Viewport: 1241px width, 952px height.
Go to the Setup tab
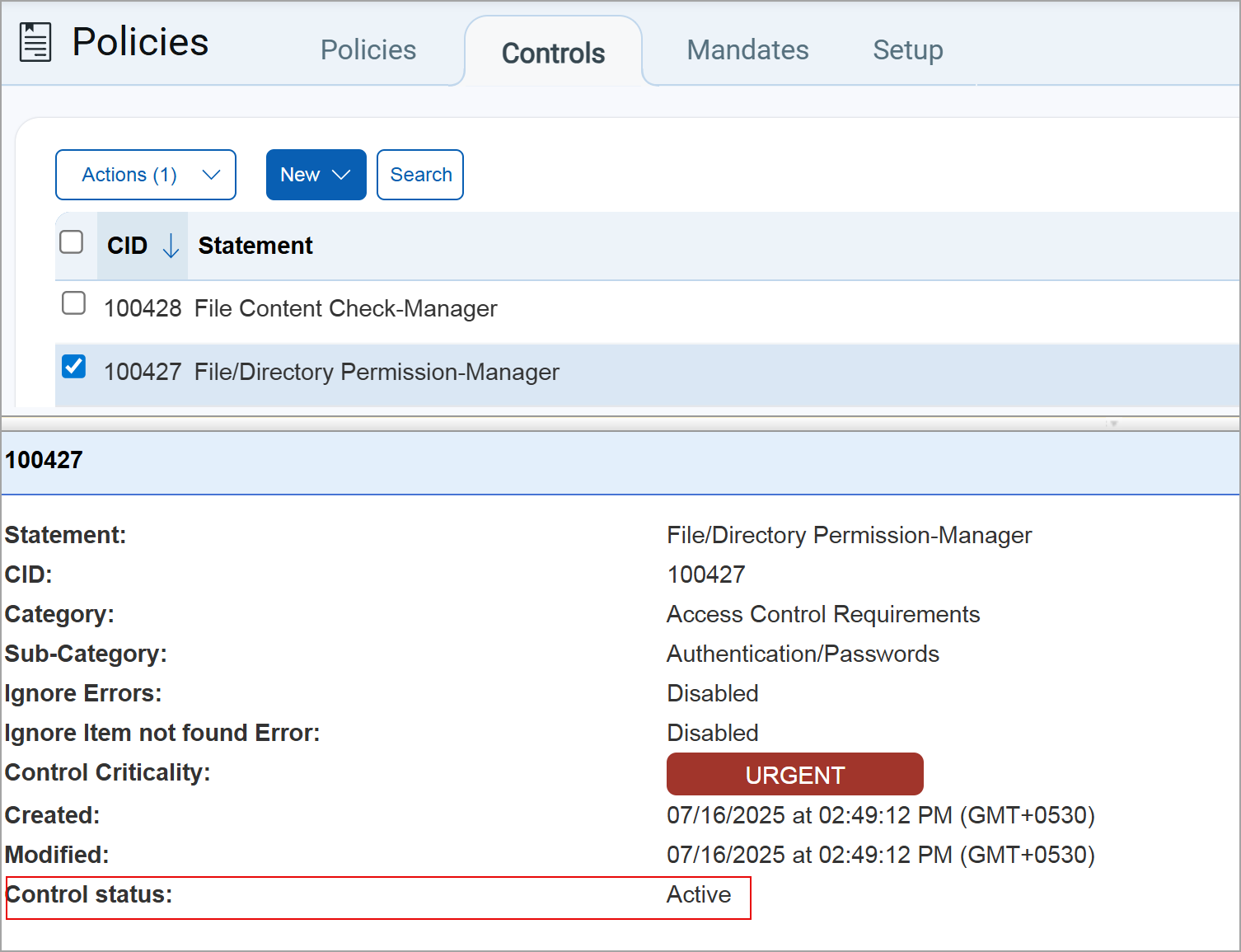pos(908,50)
